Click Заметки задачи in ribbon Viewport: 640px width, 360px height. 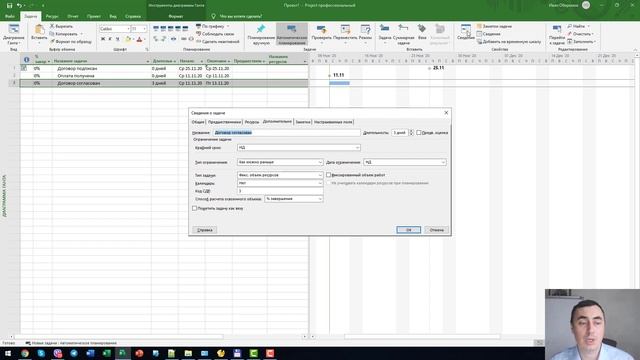[x=494, y=26]
